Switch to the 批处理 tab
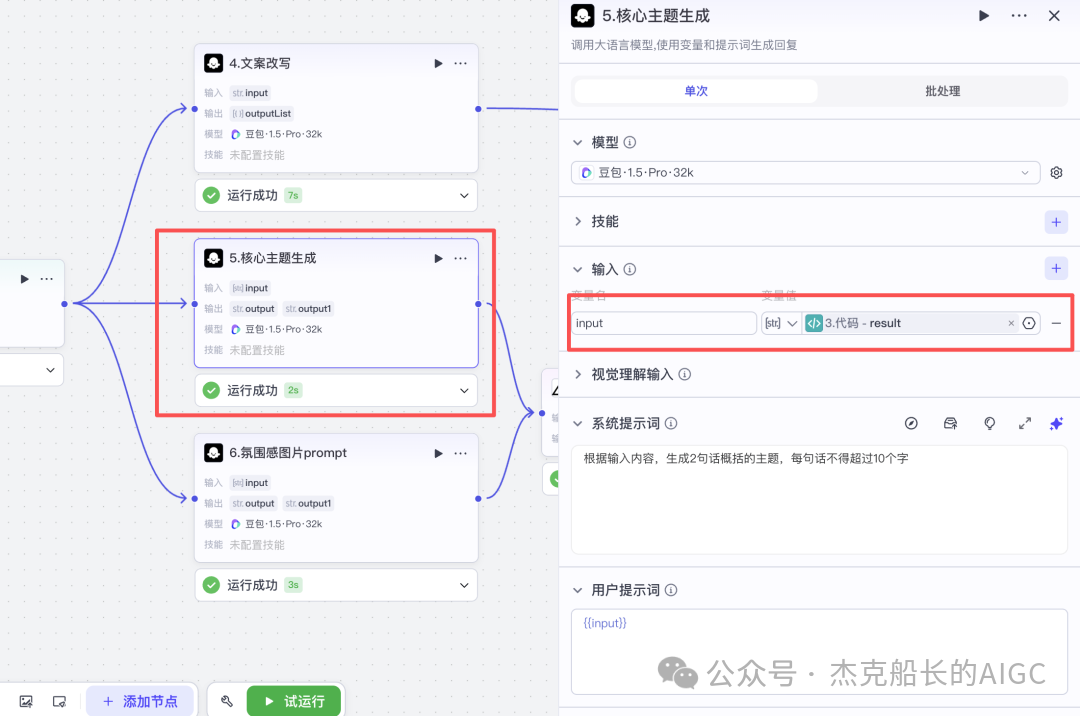This screenshot has height=716, width=1080. pyautogui.click(x=942, y=91)
